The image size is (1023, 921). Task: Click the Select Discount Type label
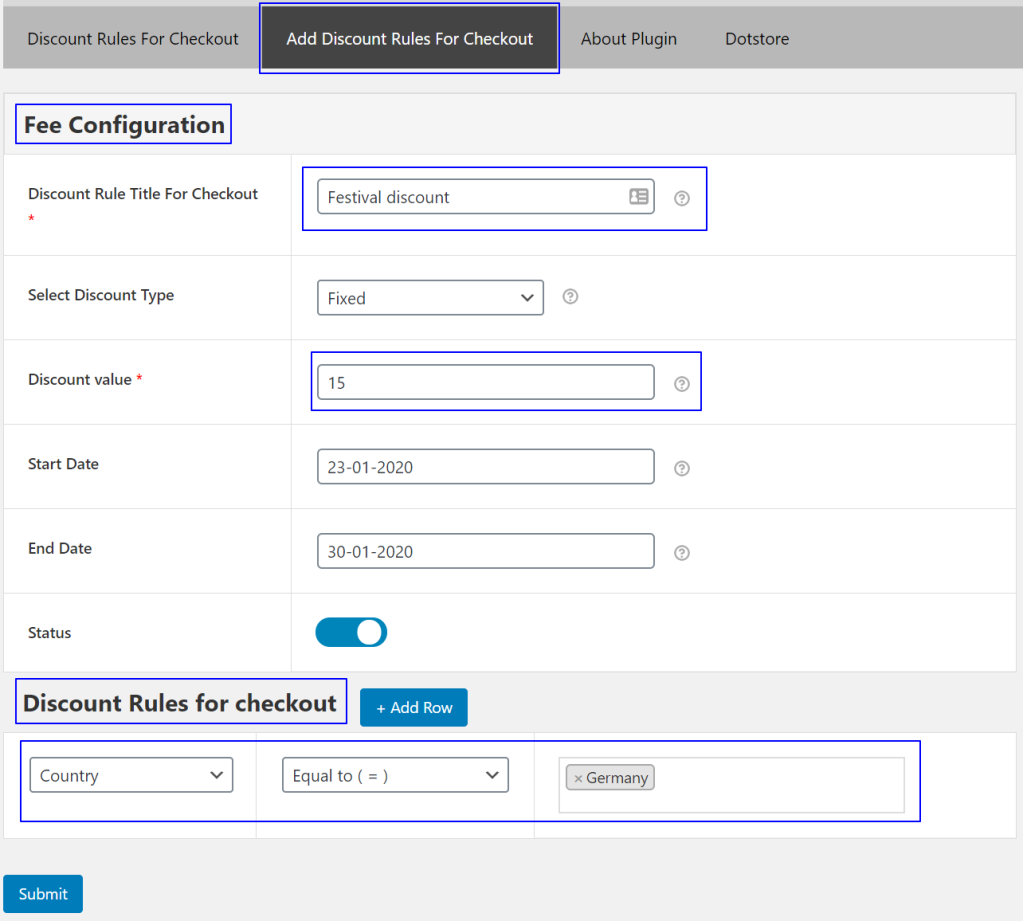coord(101,295)
